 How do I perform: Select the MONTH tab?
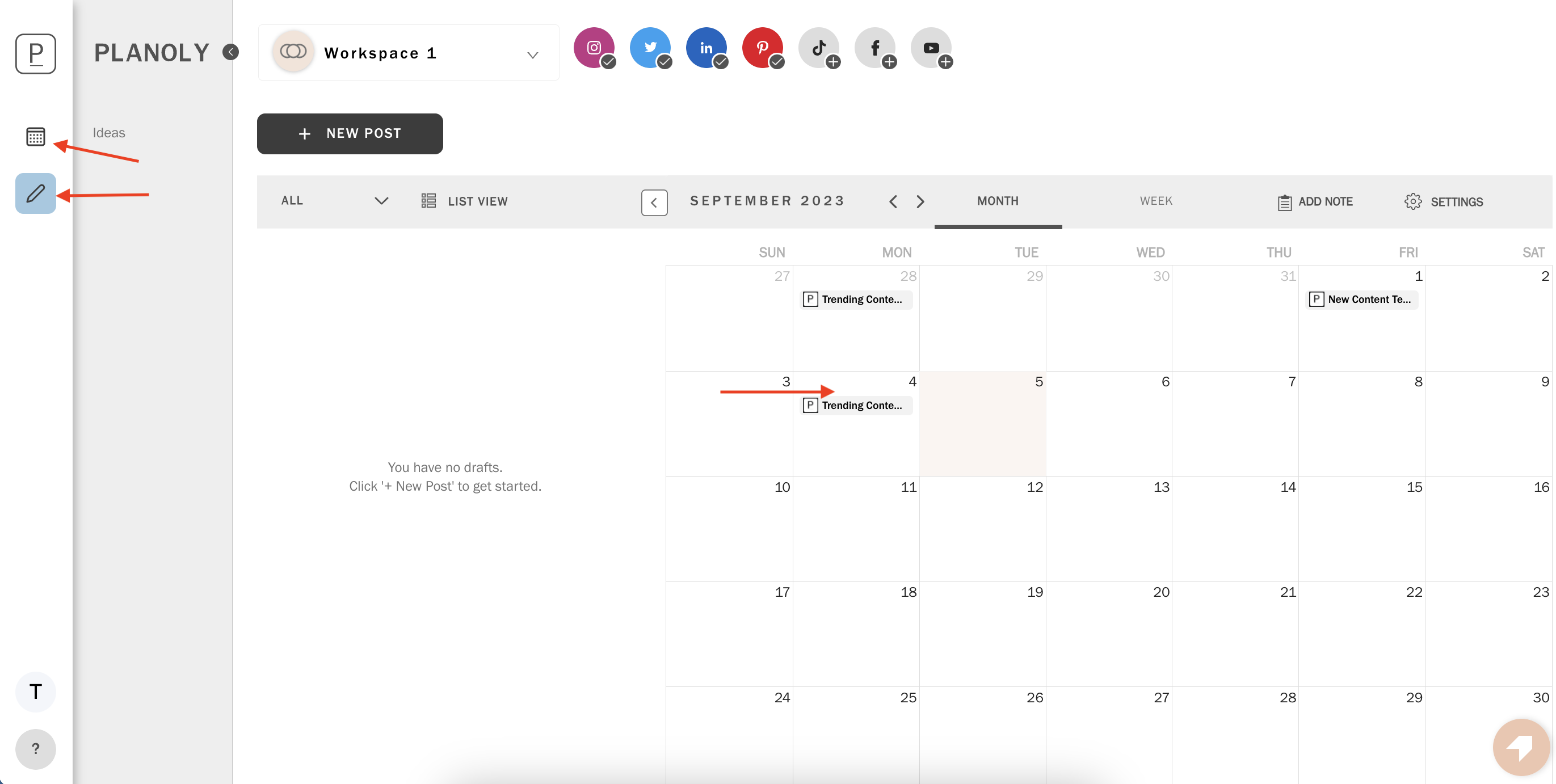coord(998,201)
